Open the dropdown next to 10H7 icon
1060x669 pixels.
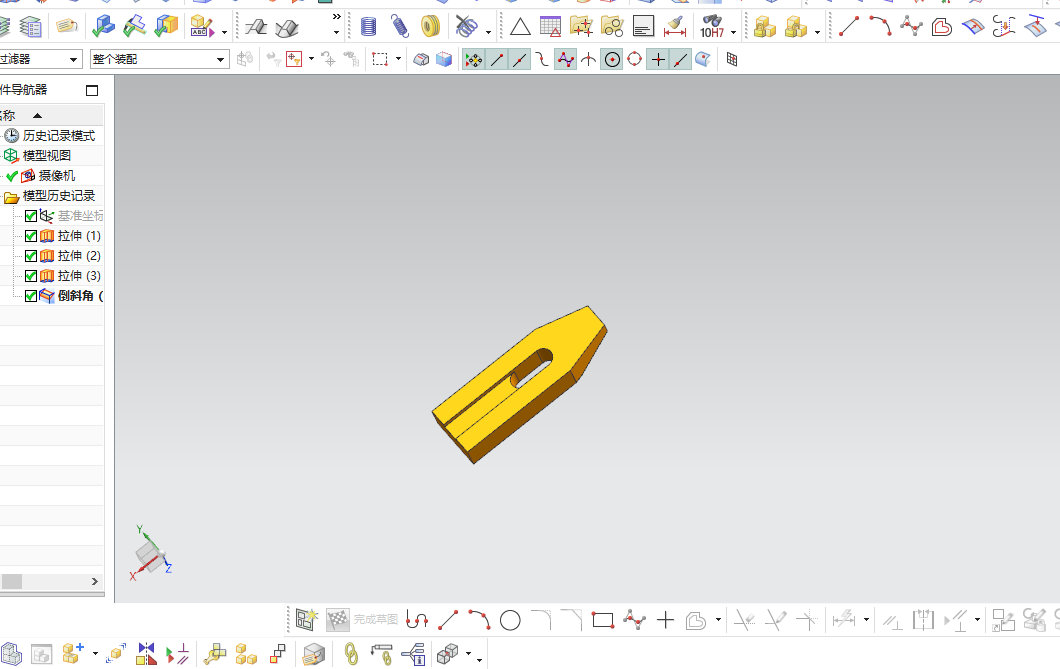(x=733, y=32)
